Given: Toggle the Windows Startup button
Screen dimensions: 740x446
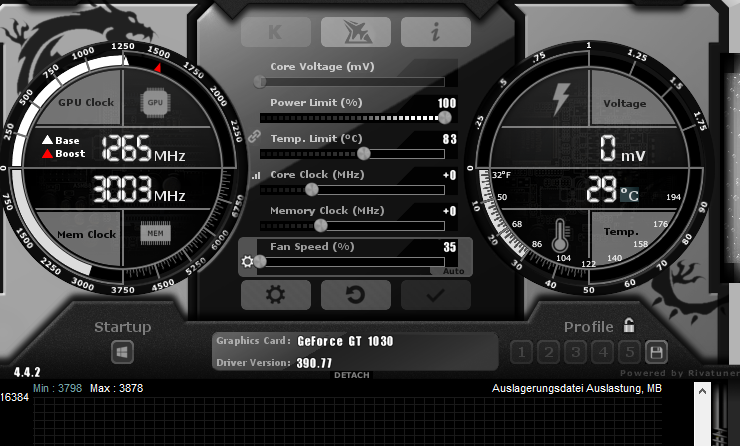Looking at the screenshot, I should pyautogui.click(x=122, y=353).
